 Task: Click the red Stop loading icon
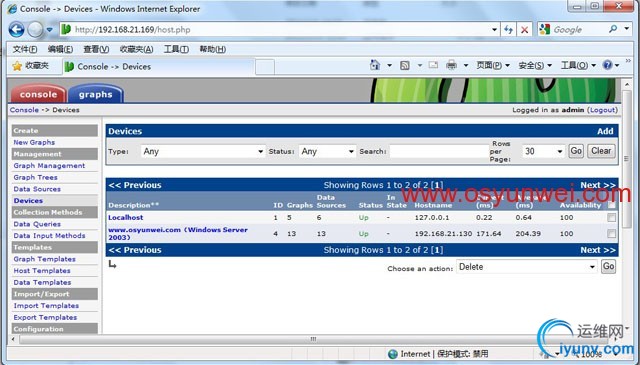524,29
